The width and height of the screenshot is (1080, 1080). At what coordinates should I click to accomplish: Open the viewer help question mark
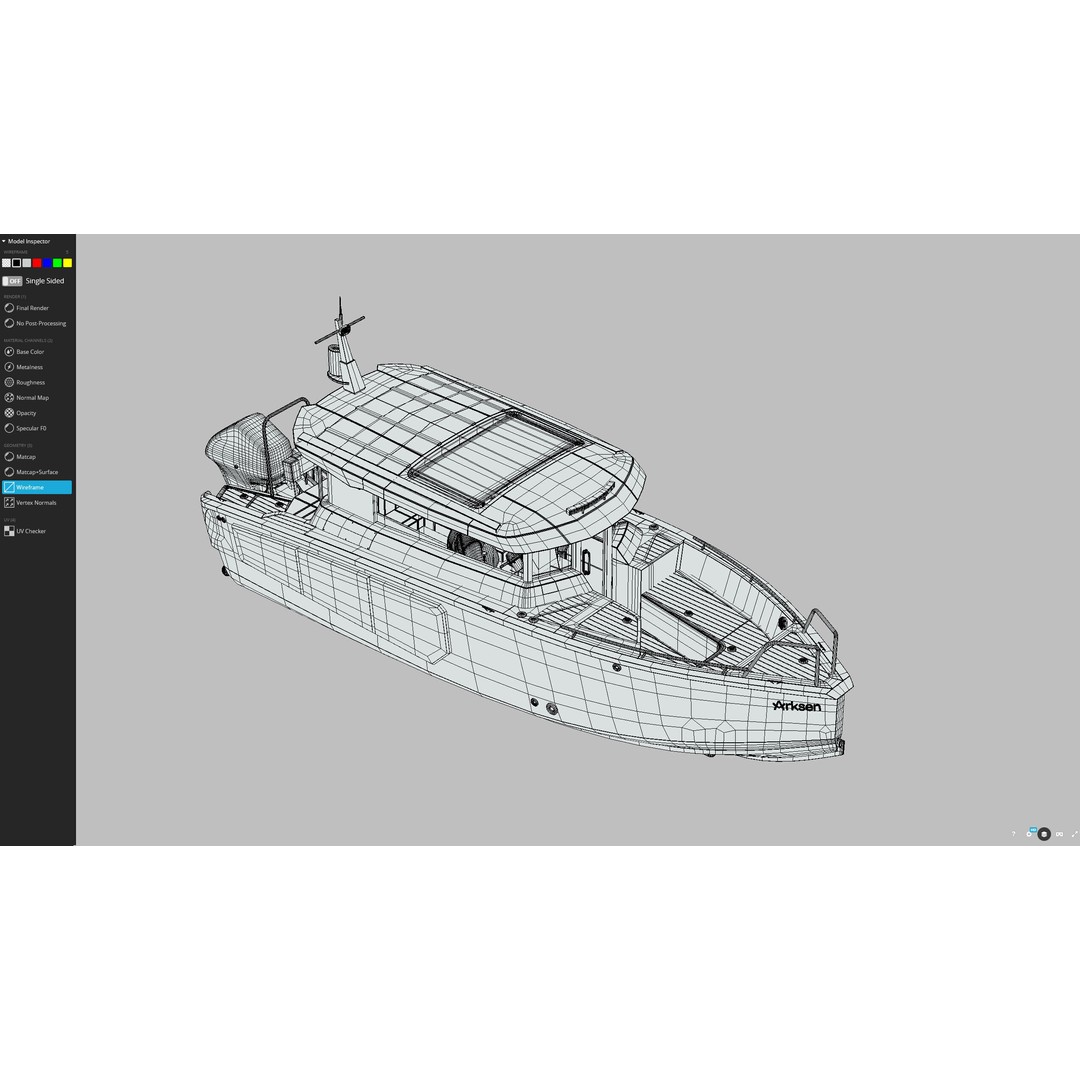pyautogui.click(x=1013, y=834)
